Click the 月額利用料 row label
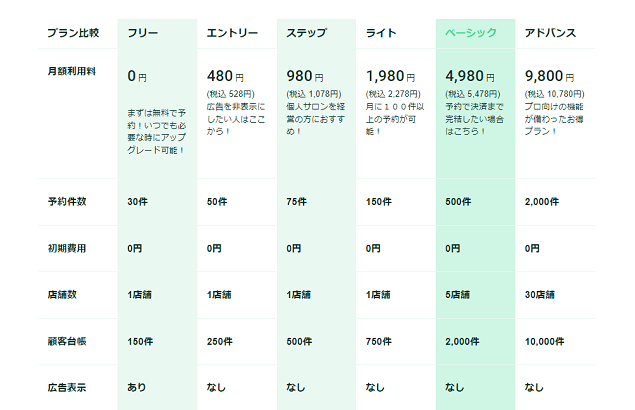 click(72, 71)
